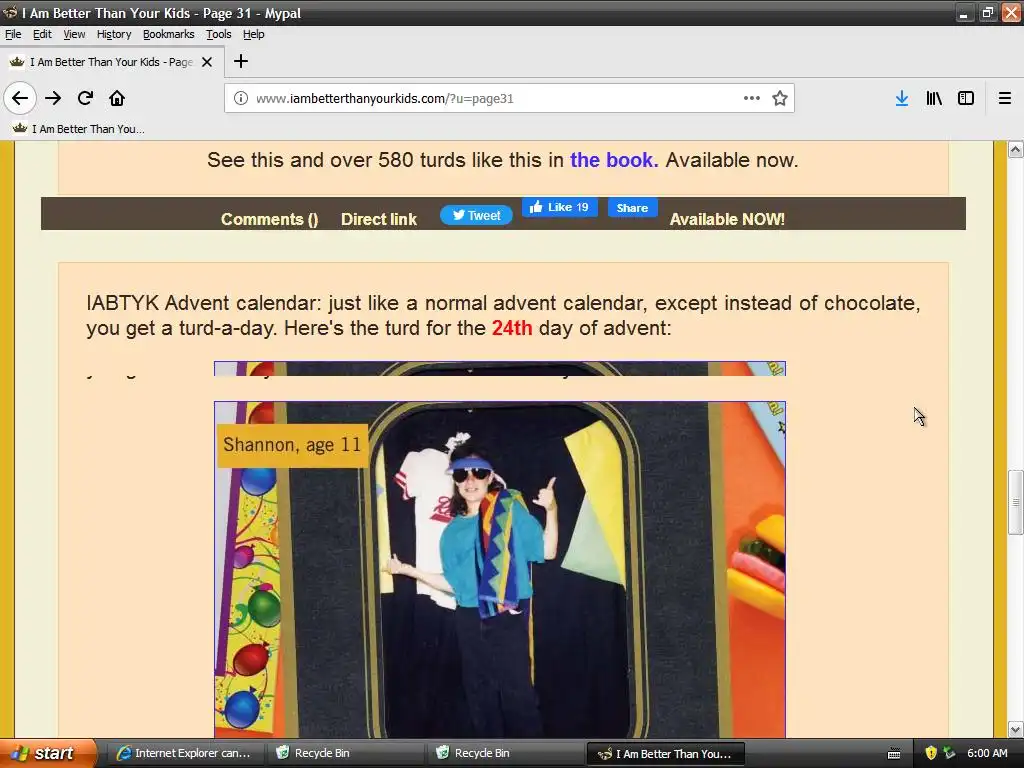Open the Direct link
This screenshot has height=768, width=1024.
[x=379, y=219]
